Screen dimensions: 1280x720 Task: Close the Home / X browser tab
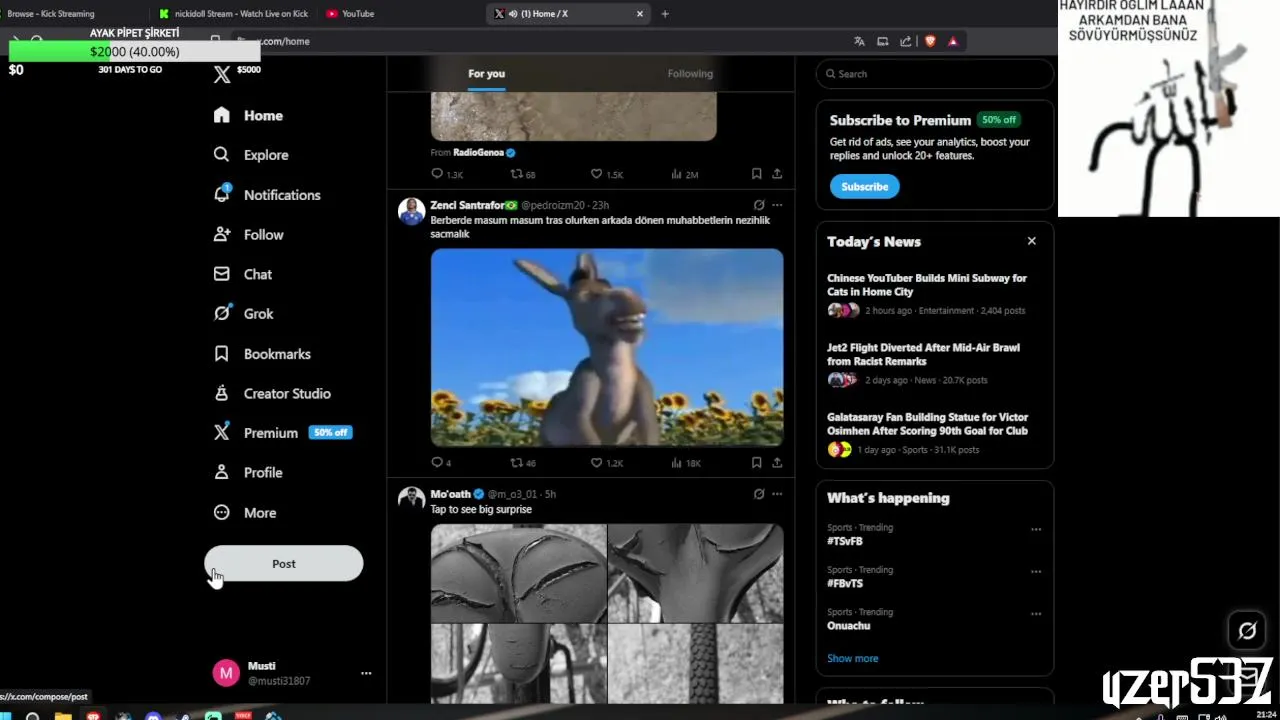(640, 14)
